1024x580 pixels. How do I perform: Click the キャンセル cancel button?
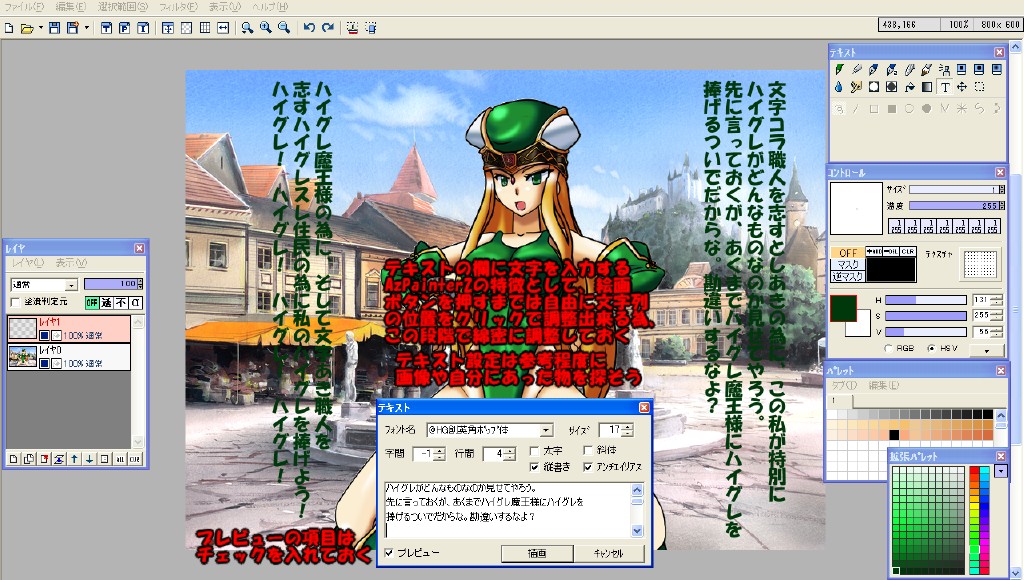pyautogui.click(x=609, y=553)
